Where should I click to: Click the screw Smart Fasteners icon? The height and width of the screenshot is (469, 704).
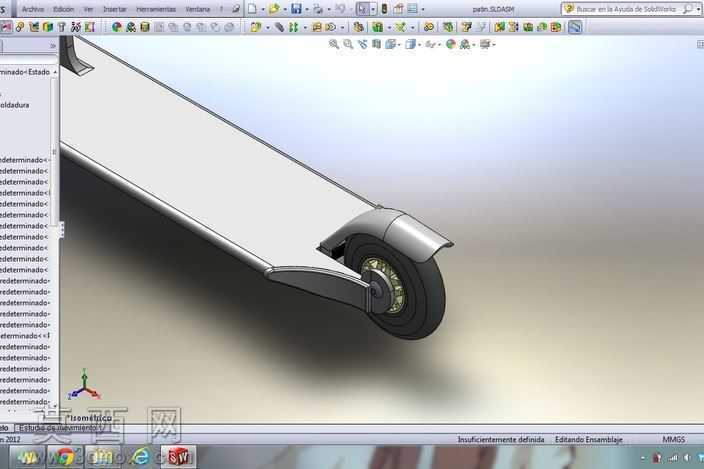(61, 27)
